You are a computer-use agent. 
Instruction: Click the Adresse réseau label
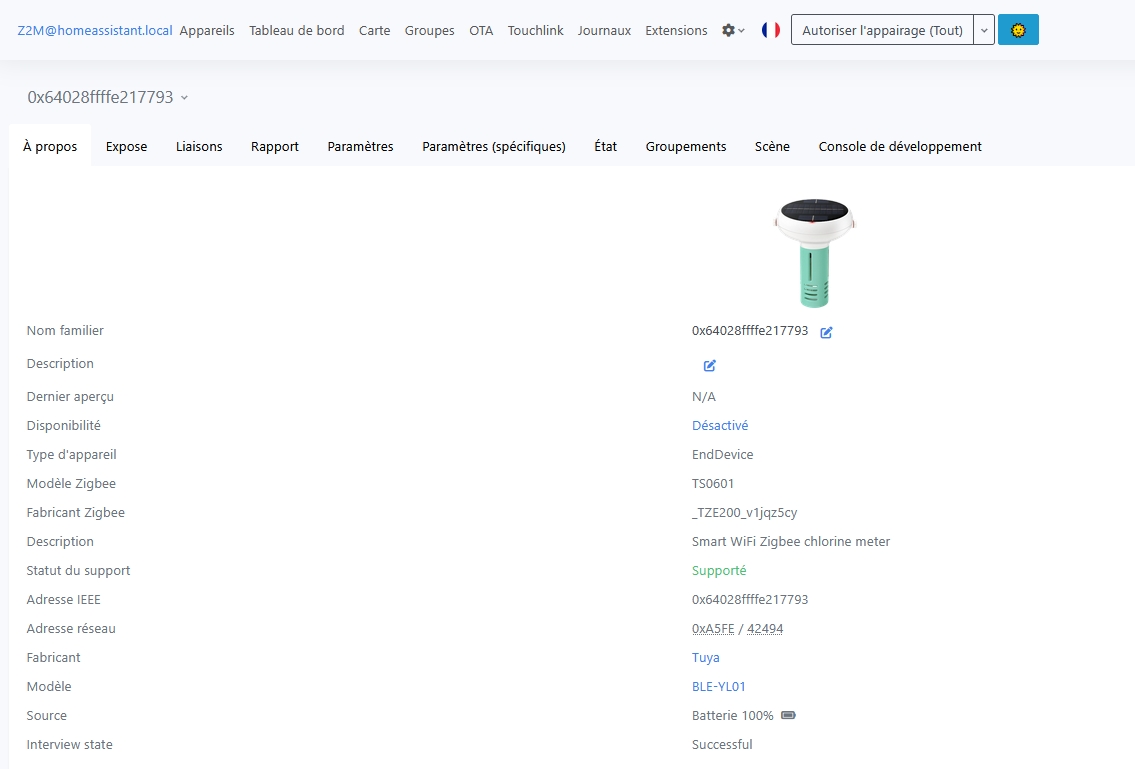point(71,629)
